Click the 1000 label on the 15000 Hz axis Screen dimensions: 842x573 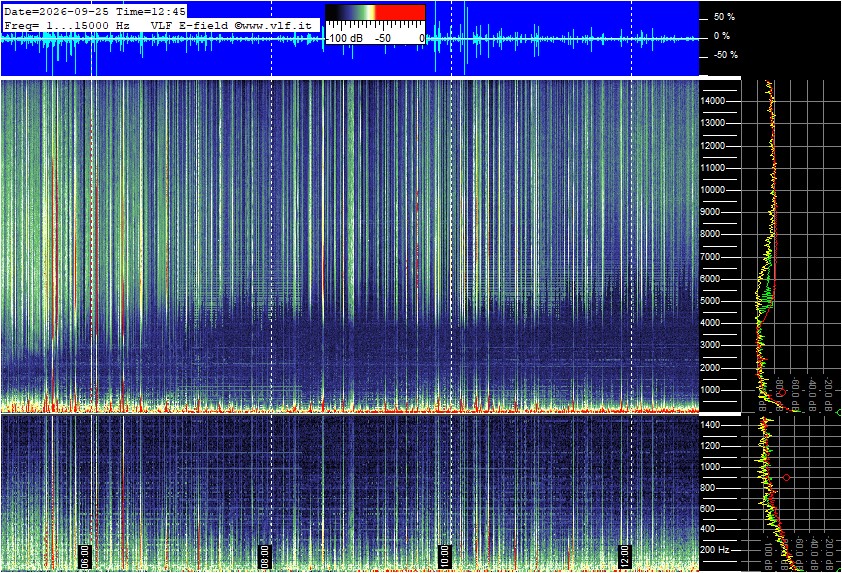(710, 390)
